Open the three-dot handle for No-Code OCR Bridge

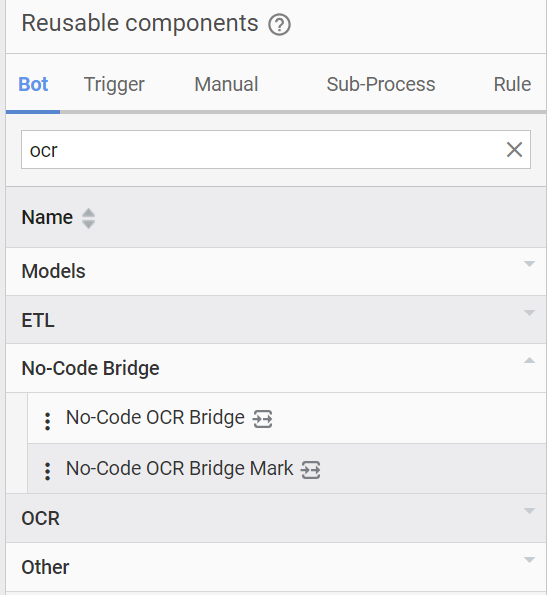(x=47, y=421)
